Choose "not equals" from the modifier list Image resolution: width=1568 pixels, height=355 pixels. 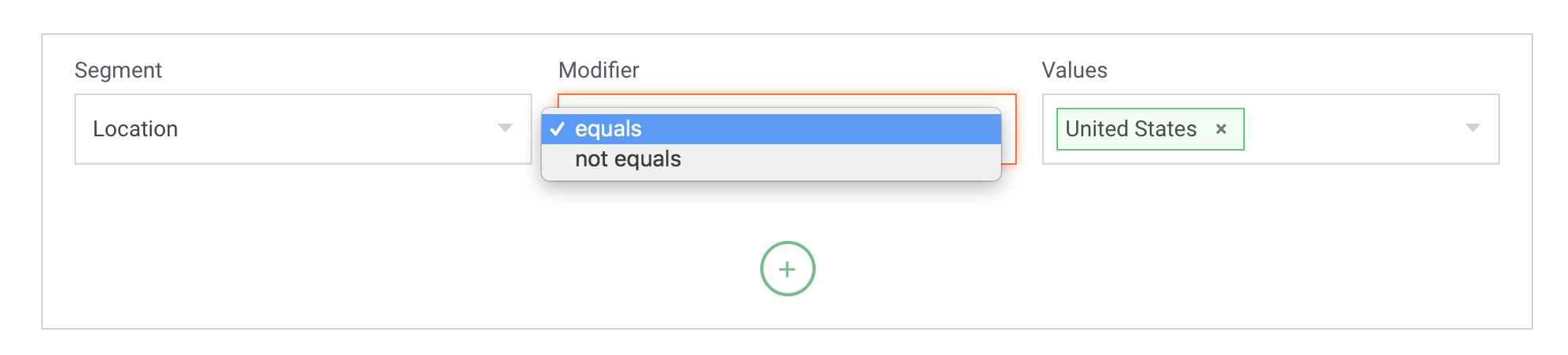coord(627,159)
